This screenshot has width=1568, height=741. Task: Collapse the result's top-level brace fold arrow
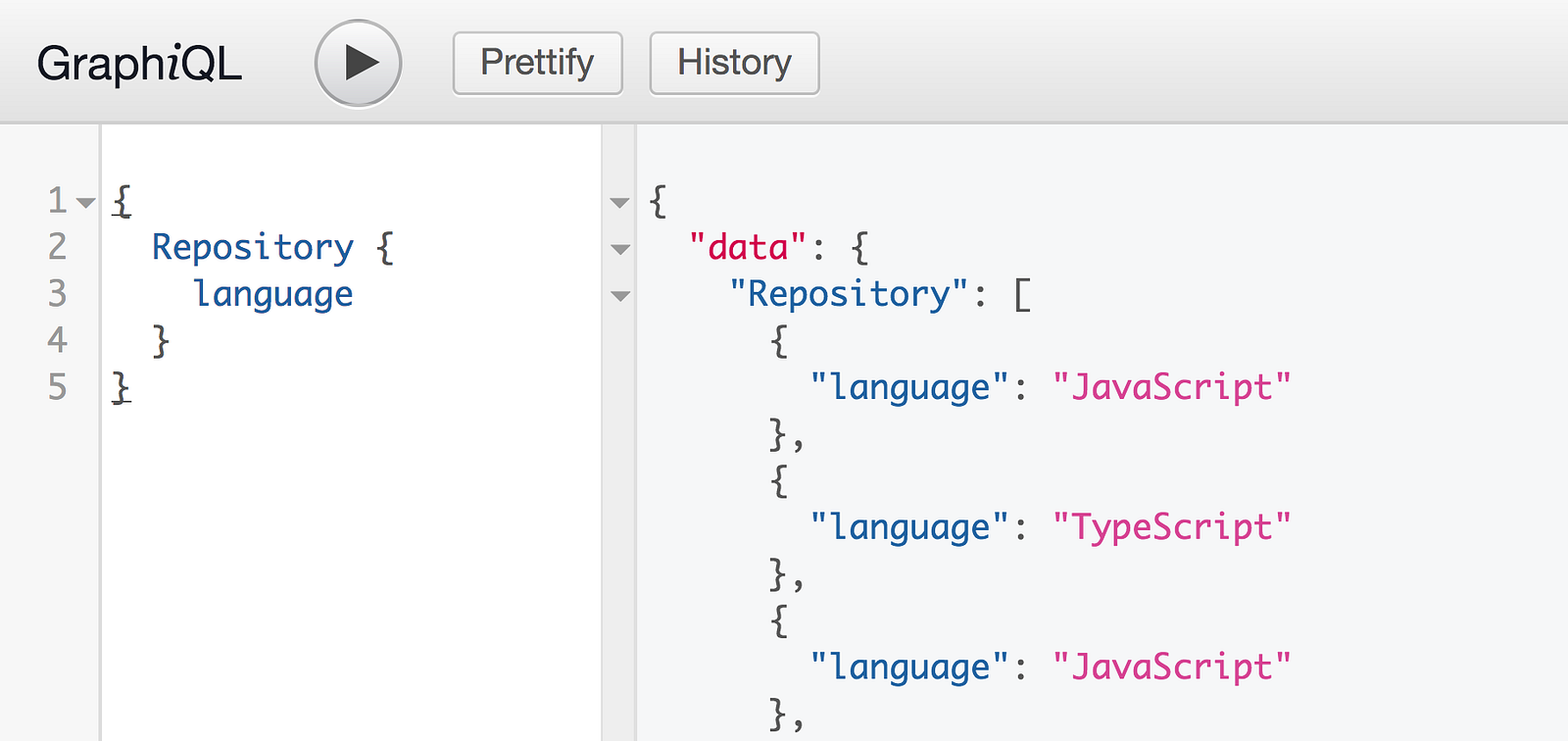coord(619,203)
